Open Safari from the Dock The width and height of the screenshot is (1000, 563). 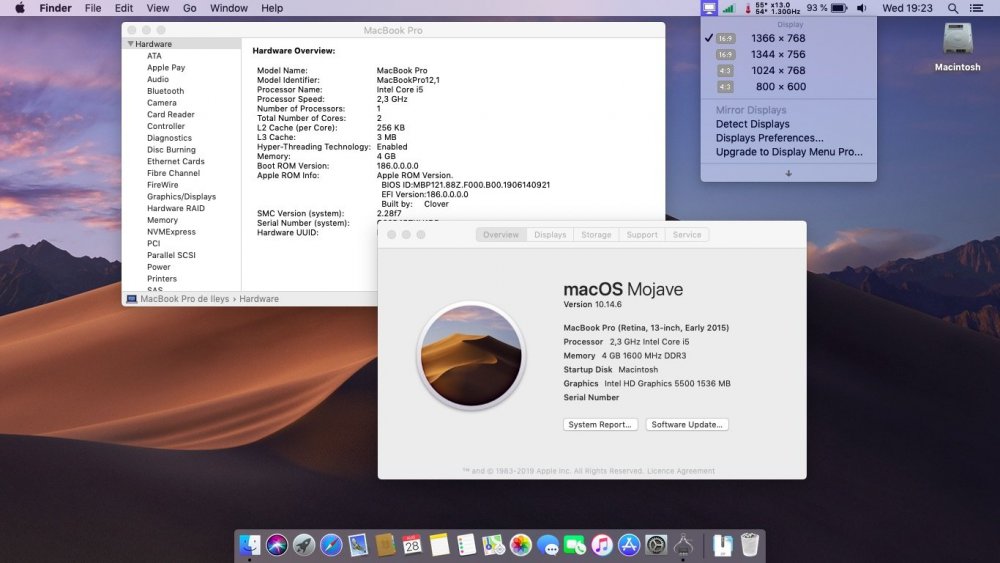click(x=331, y=545)
